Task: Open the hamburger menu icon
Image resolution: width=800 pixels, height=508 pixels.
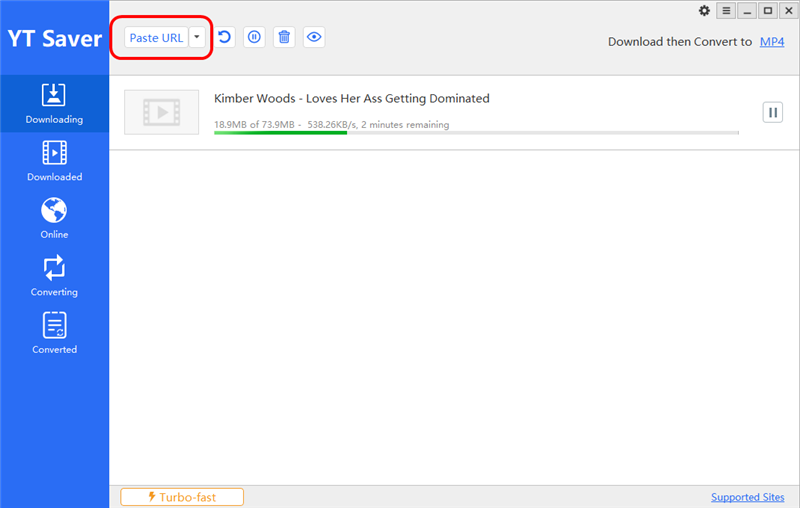Action: pyautogui.click(x=726, y=11)
